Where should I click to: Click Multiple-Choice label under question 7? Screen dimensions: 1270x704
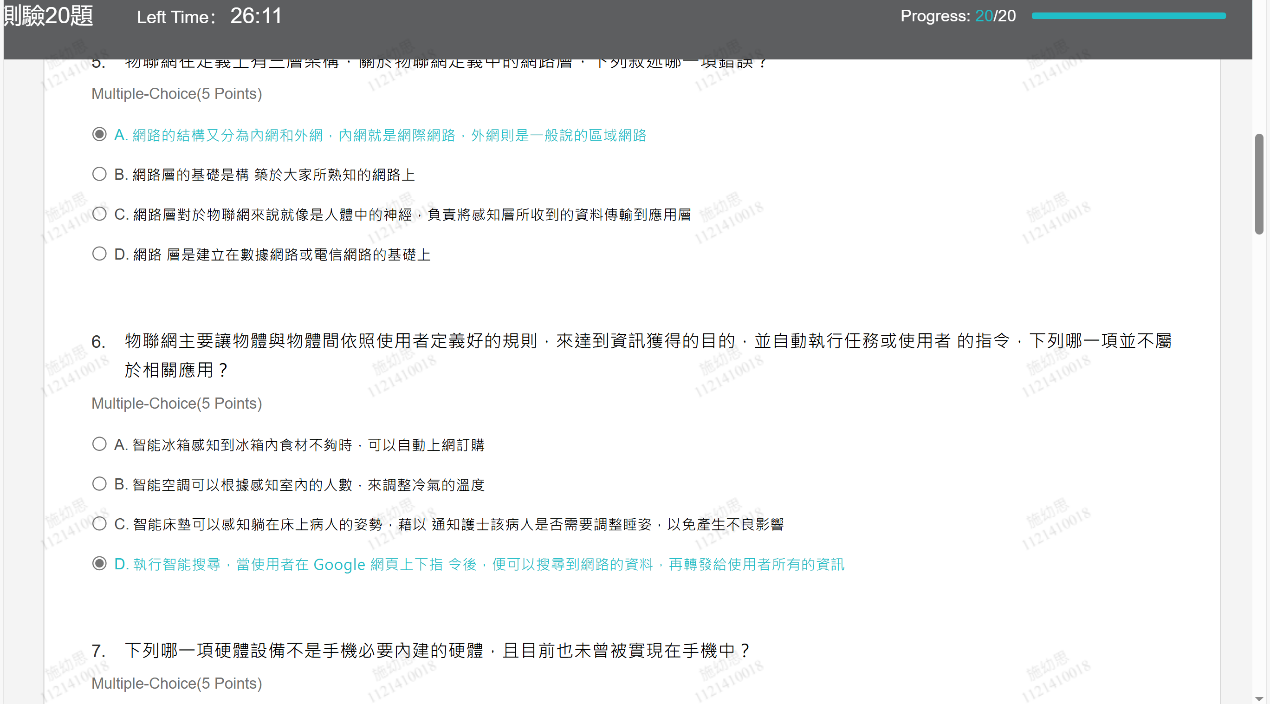176,684
